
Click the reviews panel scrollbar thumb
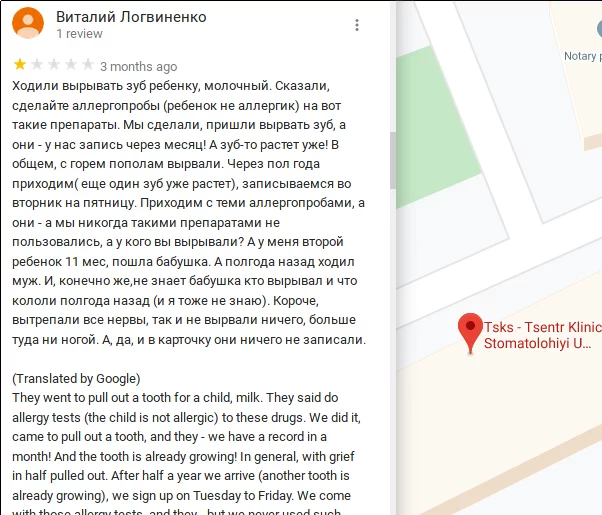point(392,160)
